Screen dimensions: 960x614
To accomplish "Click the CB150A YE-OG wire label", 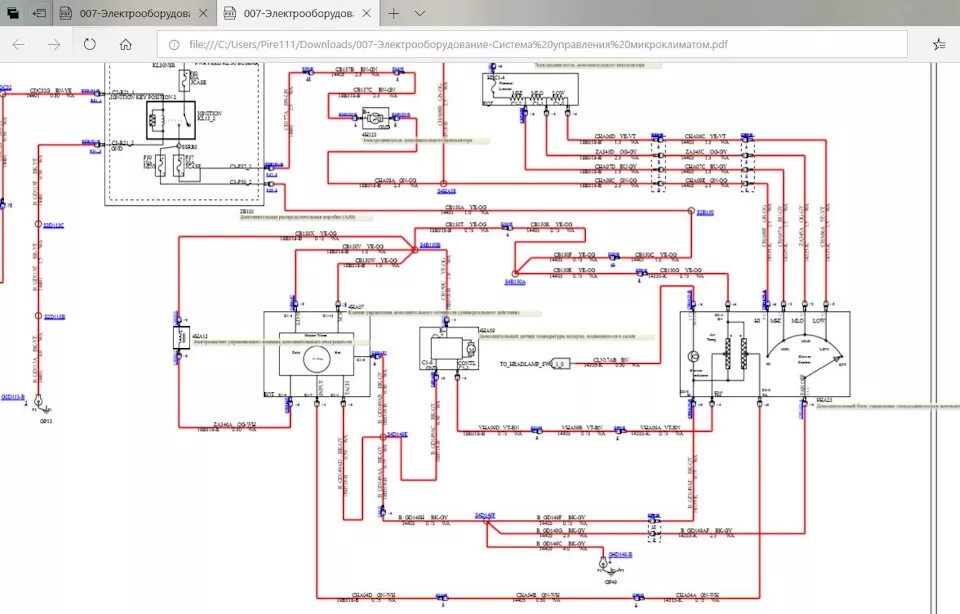I will pyautogui.click(x=466, y=208).
